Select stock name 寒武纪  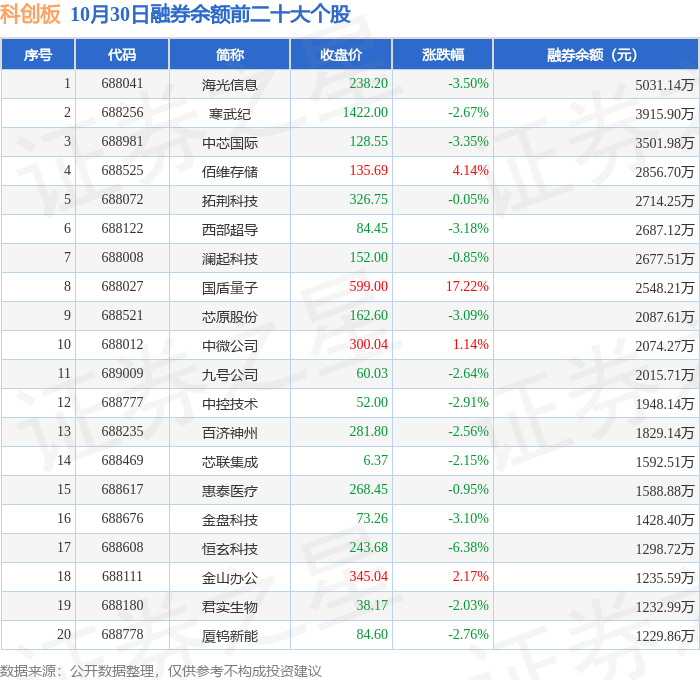[x=229, y=113]
